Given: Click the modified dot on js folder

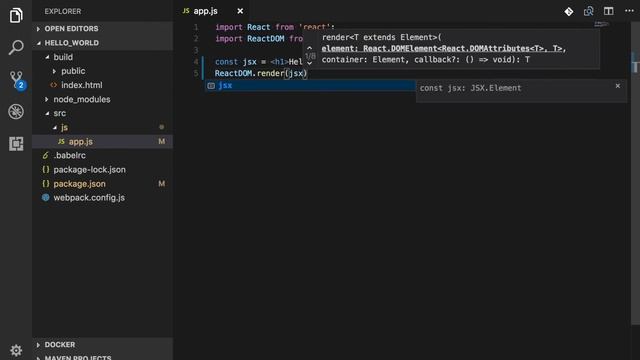Looking at the screenshot, I should click(x=162, y=127).
